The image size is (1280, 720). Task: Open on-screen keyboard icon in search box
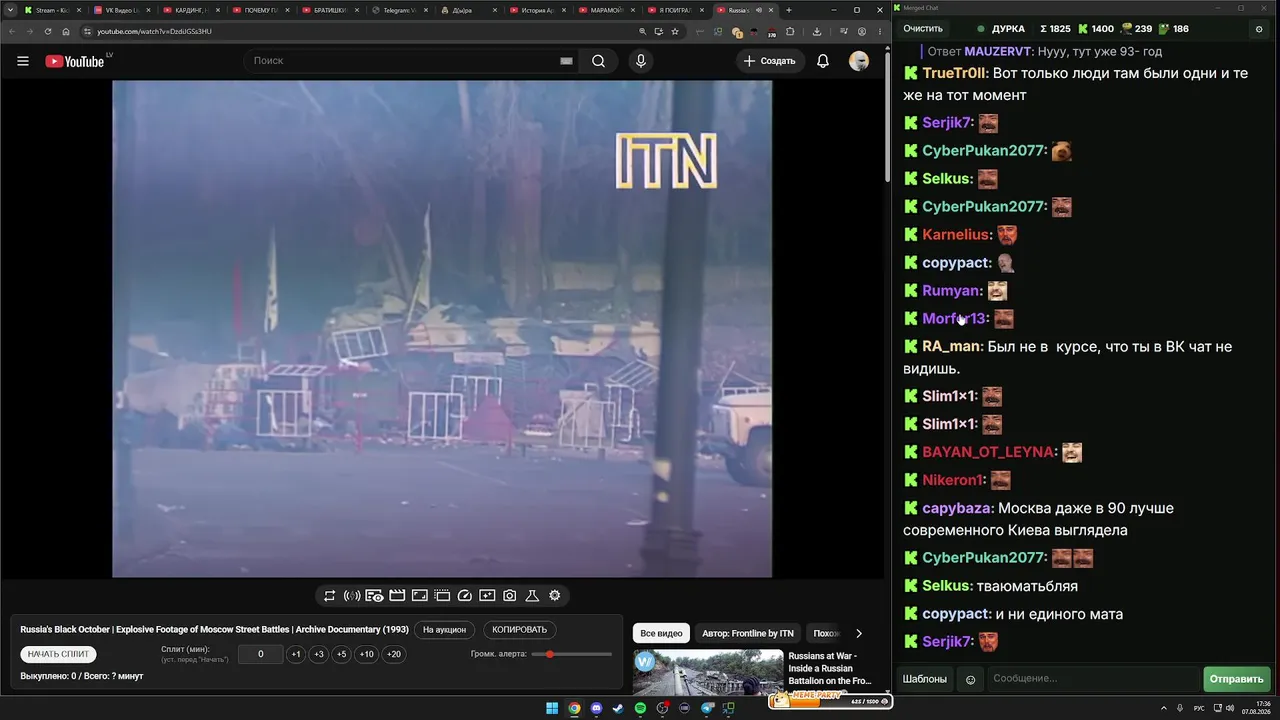566,61
